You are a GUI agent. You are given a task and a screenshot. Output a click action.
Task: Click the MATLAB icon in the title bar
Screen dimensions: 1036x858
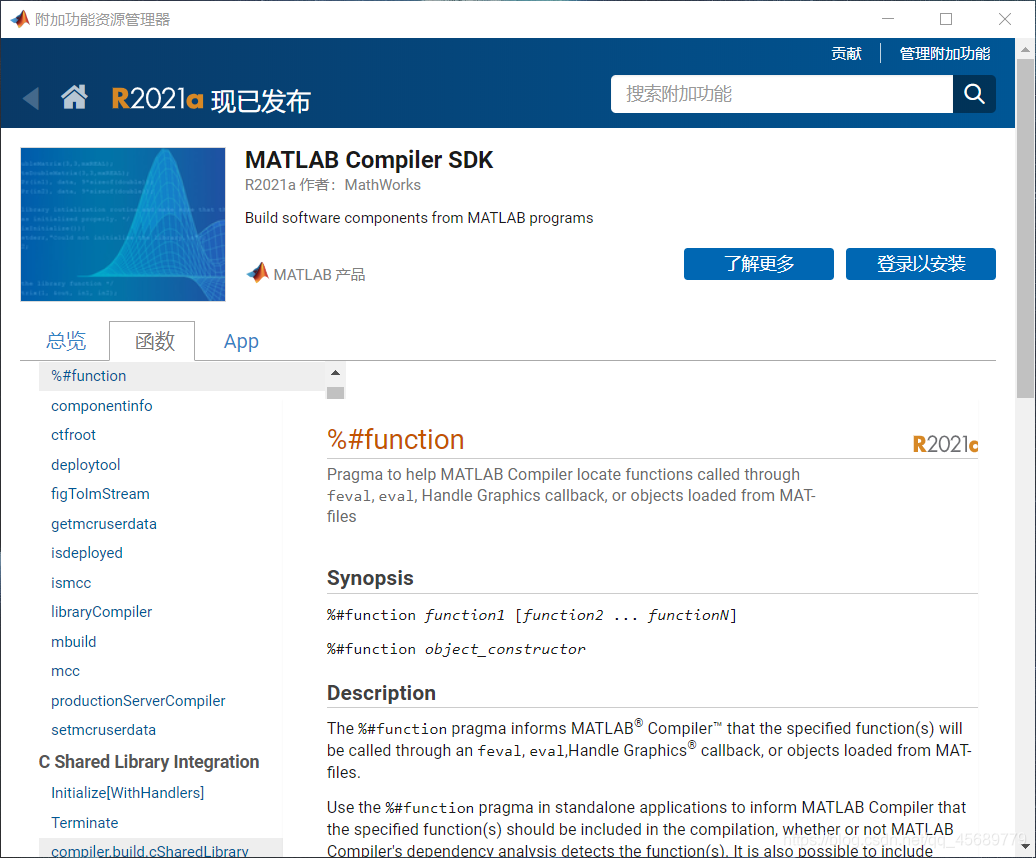tap(20, 19)
